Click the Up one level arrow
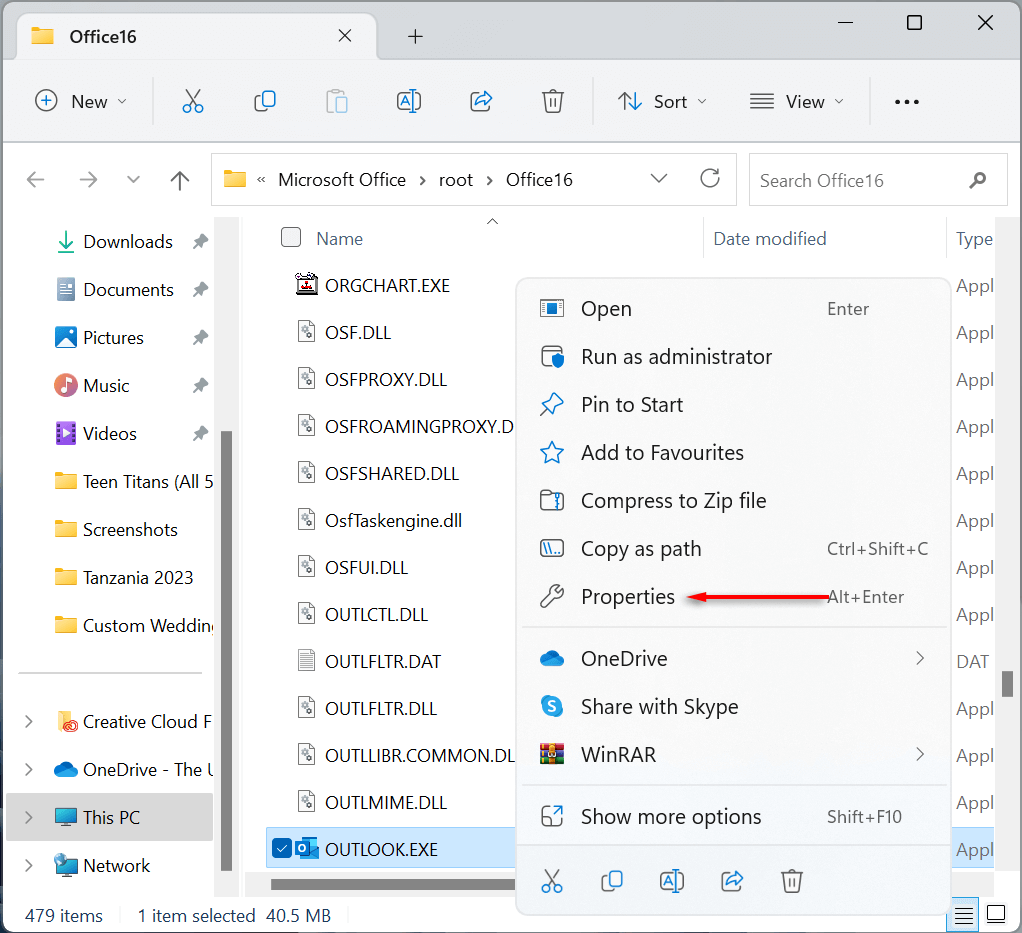This screenshot has width=1022, height=933. [x=180, y=180]
